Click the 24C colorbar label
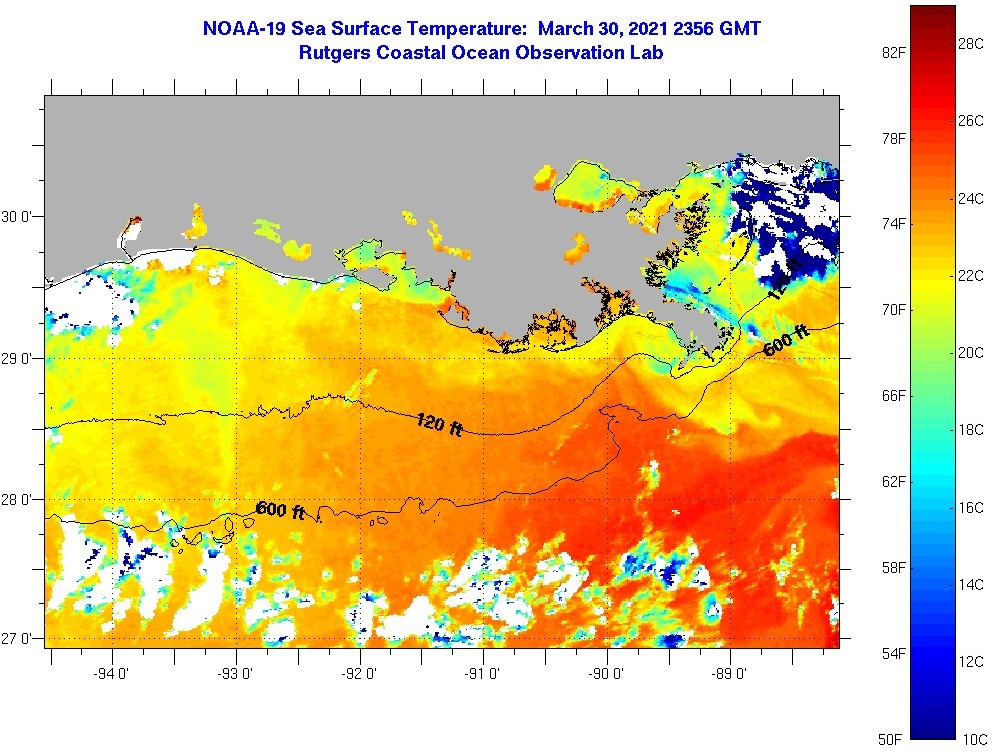992x754 pixels. pyautogui.click(x=971, y=199)
